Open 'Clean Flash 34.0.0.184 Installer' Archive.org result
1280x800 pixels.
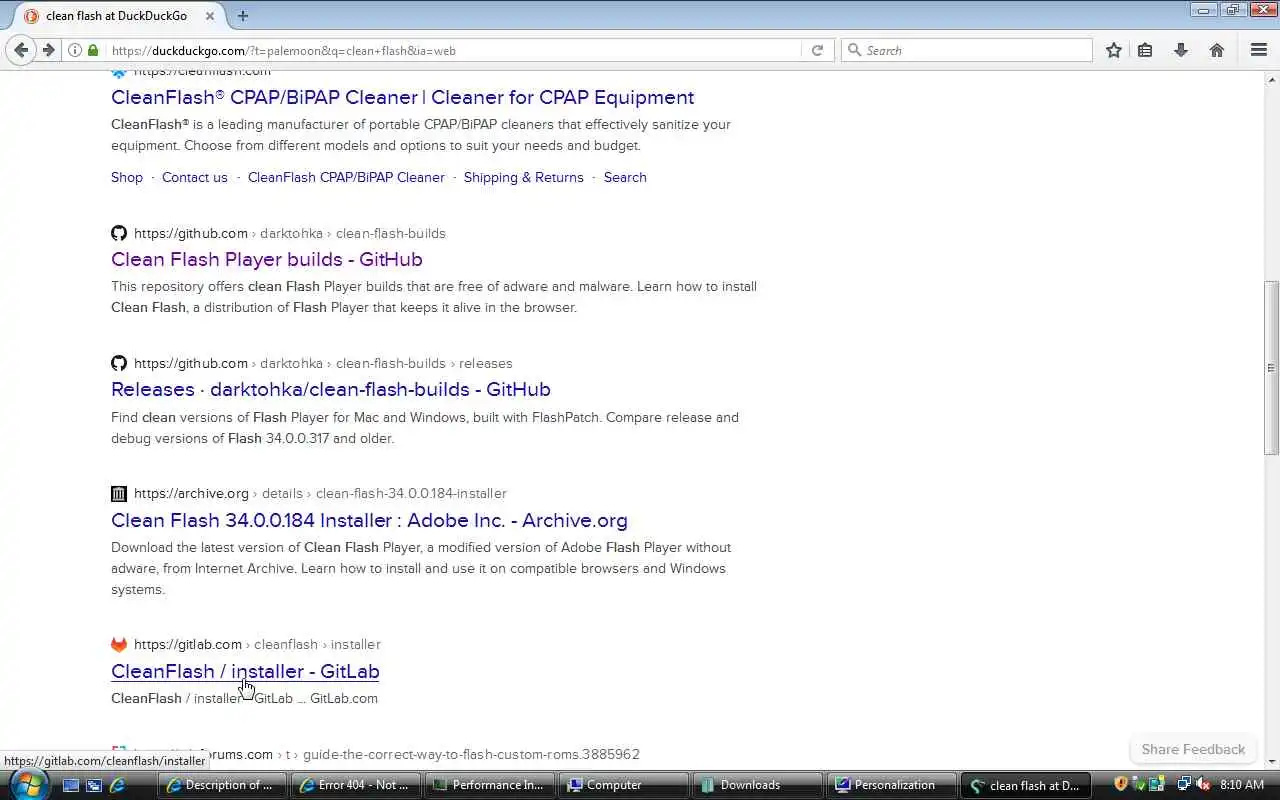pyautogui.click(x=369, y=520)
